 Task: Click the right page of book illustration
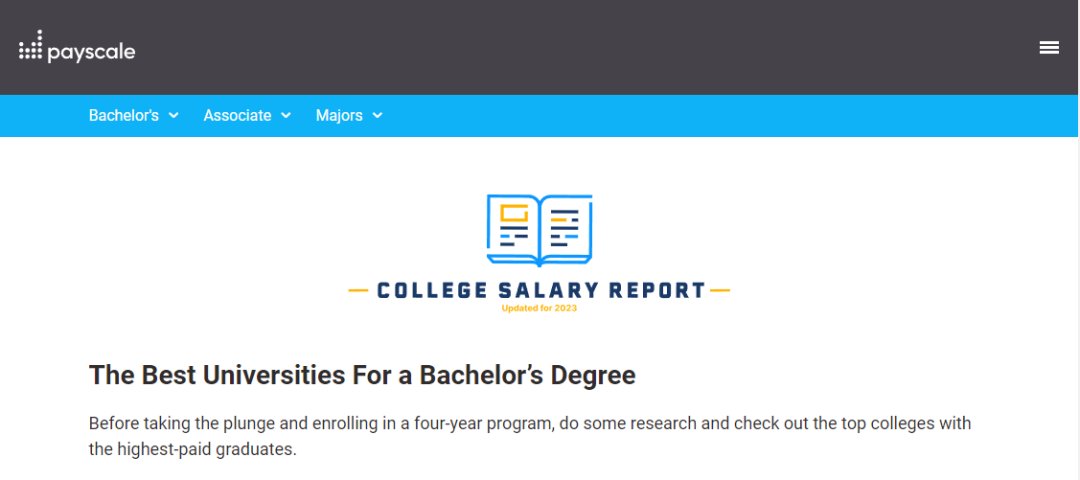click(x=565, y=227)
